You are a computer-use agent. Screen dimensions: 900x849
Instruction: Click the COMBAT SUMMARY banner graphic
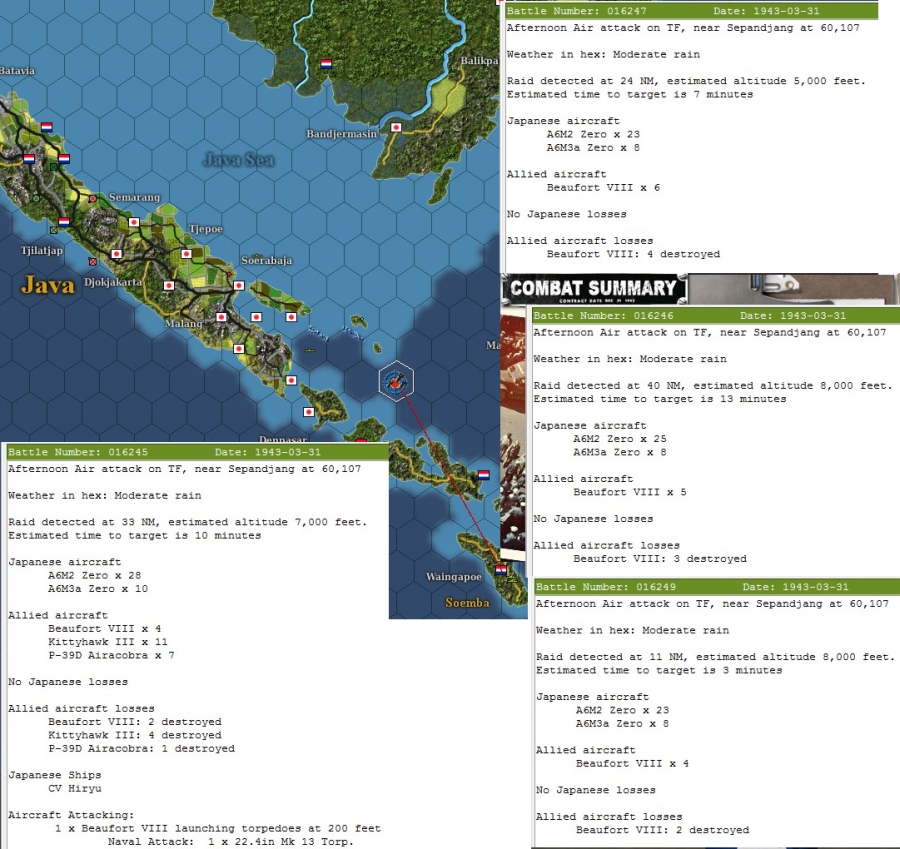(600, 288)
